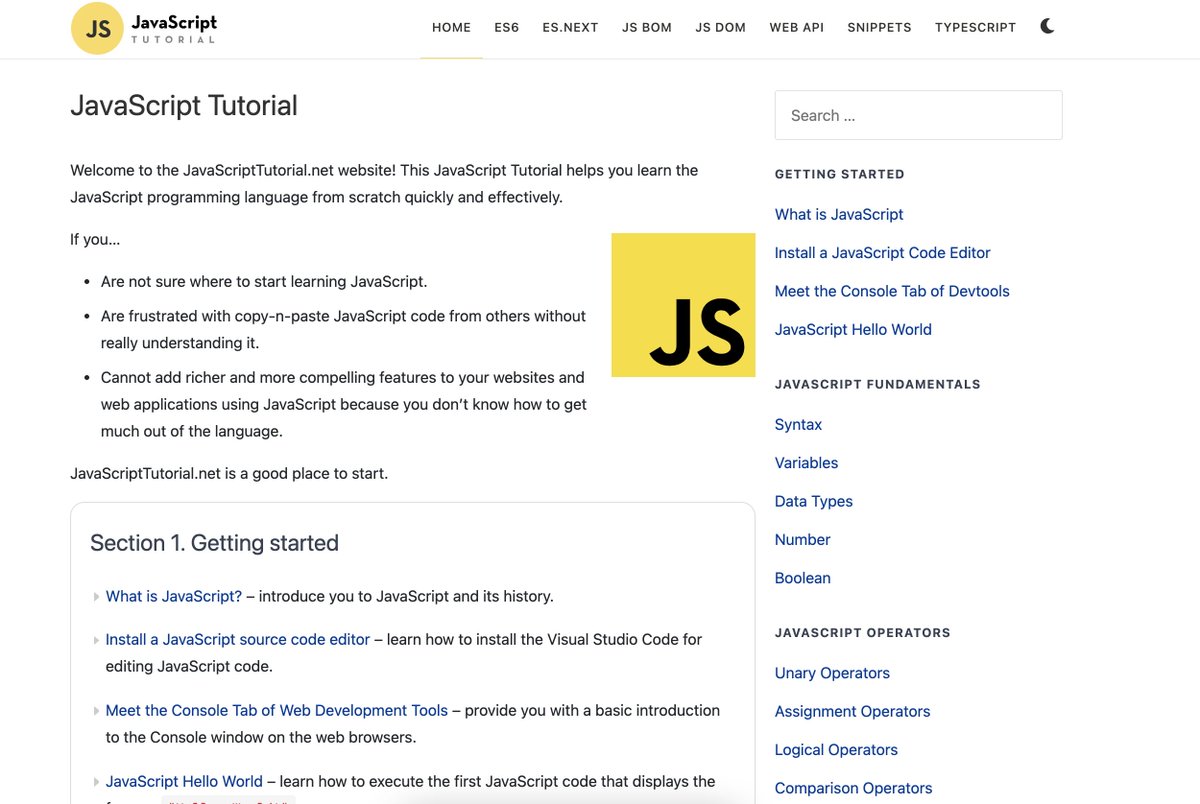Screen dimensions: 1200x804
Task: Open the TYPESCRIPT menu item
Action: 975,27
